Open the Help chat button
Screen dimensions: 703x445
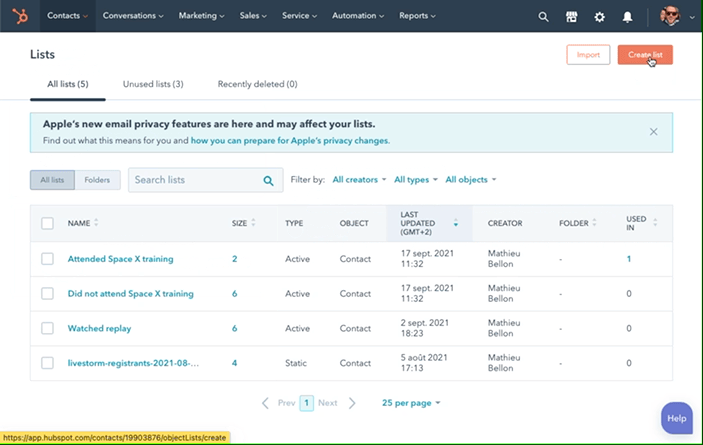pos(676,418)
